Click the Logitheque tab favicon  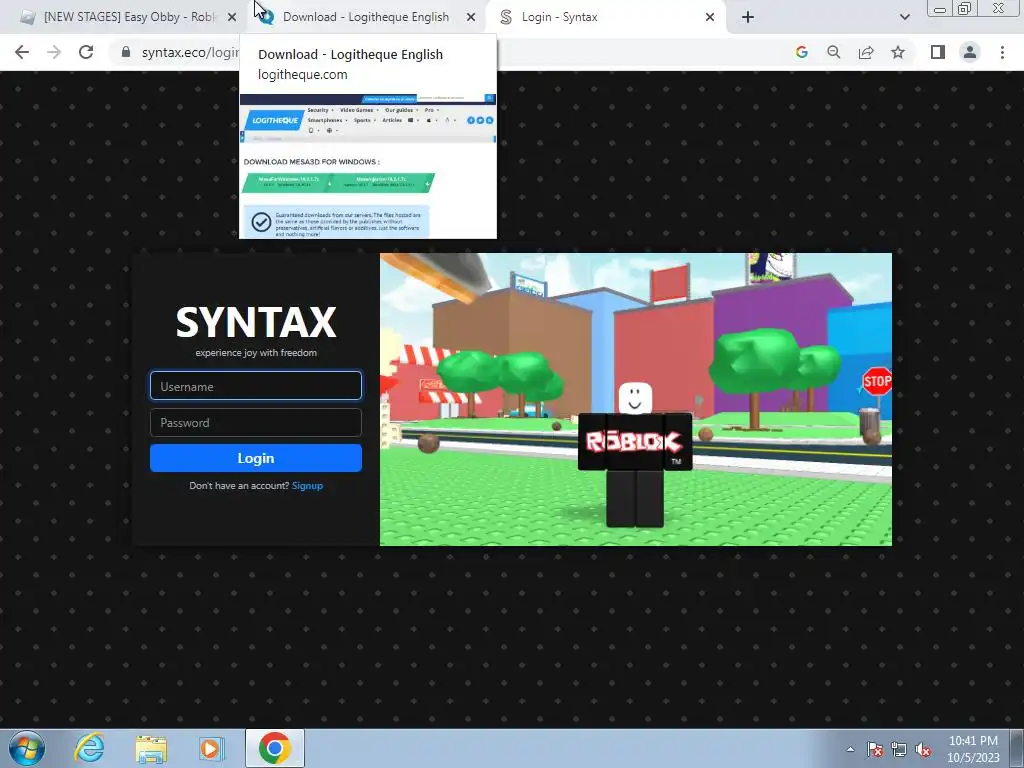tap(266, 18)
